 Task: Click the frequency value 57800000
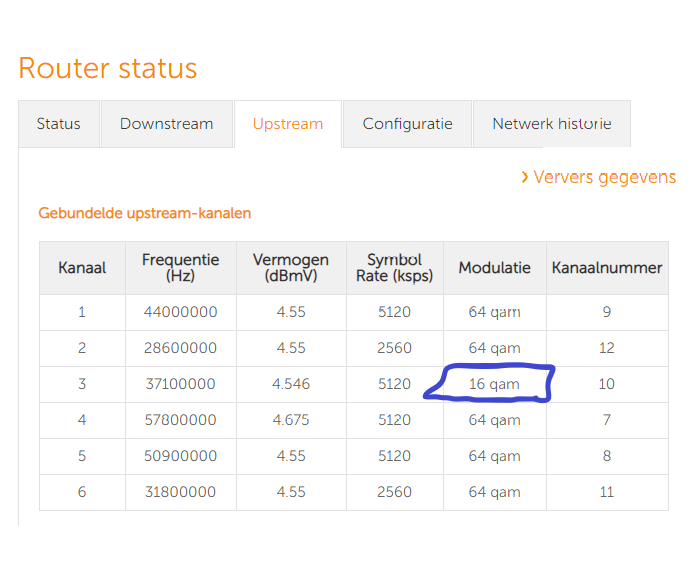[x=180, y=420]
